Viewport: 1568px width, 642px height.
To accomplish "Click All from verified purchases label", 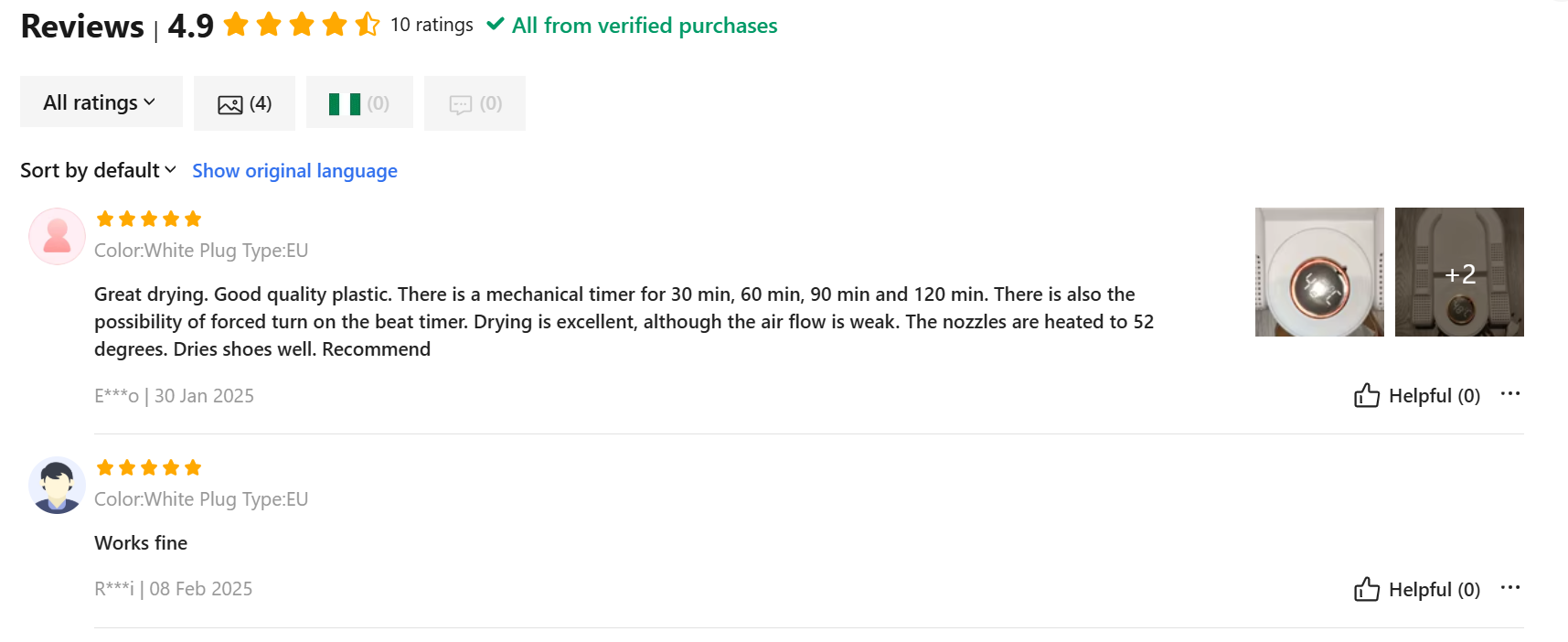I will (x=644, y=26).
